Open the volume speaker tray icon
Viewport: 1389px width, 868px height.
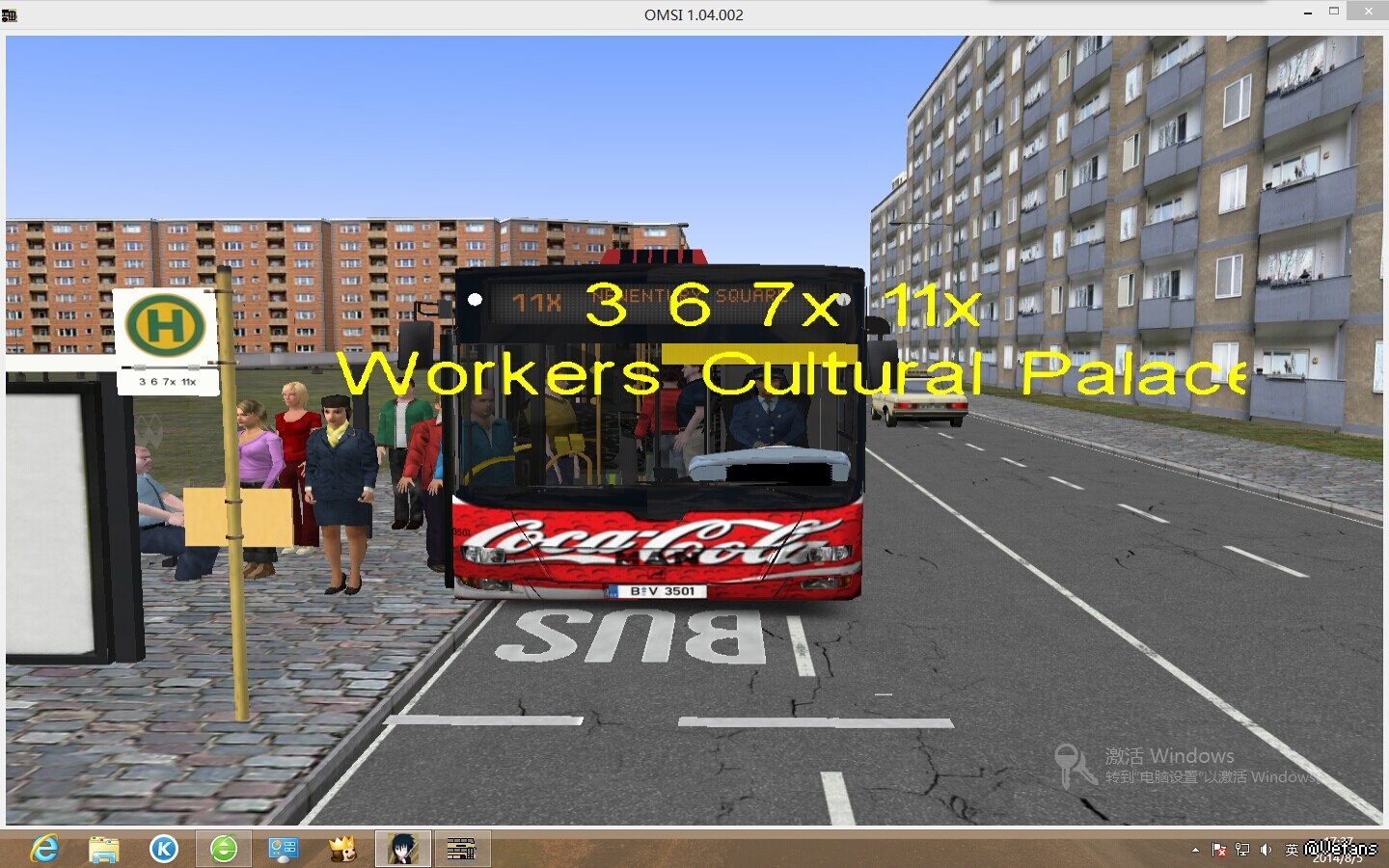pos(1266,850)
